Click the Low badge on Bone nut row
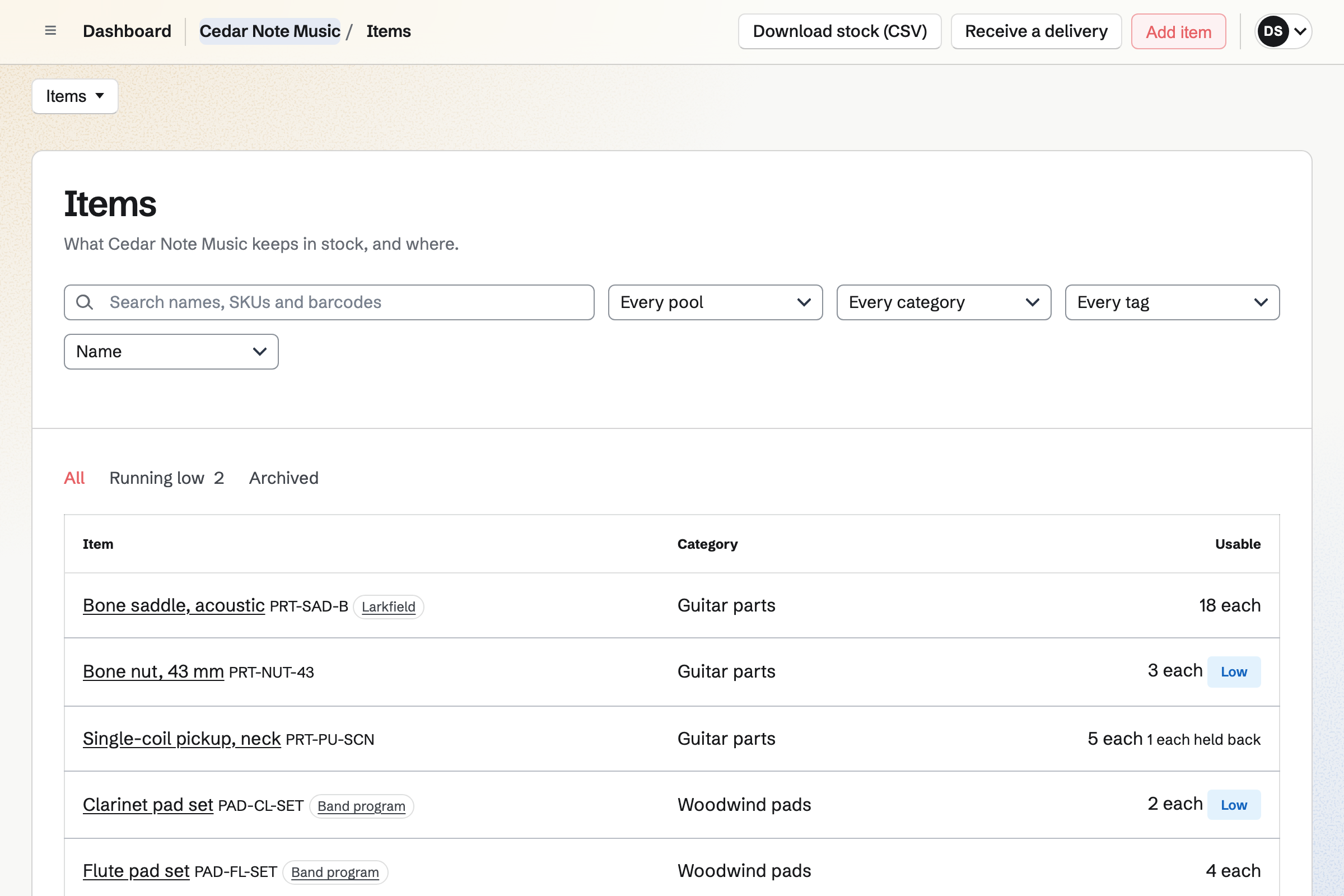Screen dimensions: 1344x896 (x=1234, y=672)
